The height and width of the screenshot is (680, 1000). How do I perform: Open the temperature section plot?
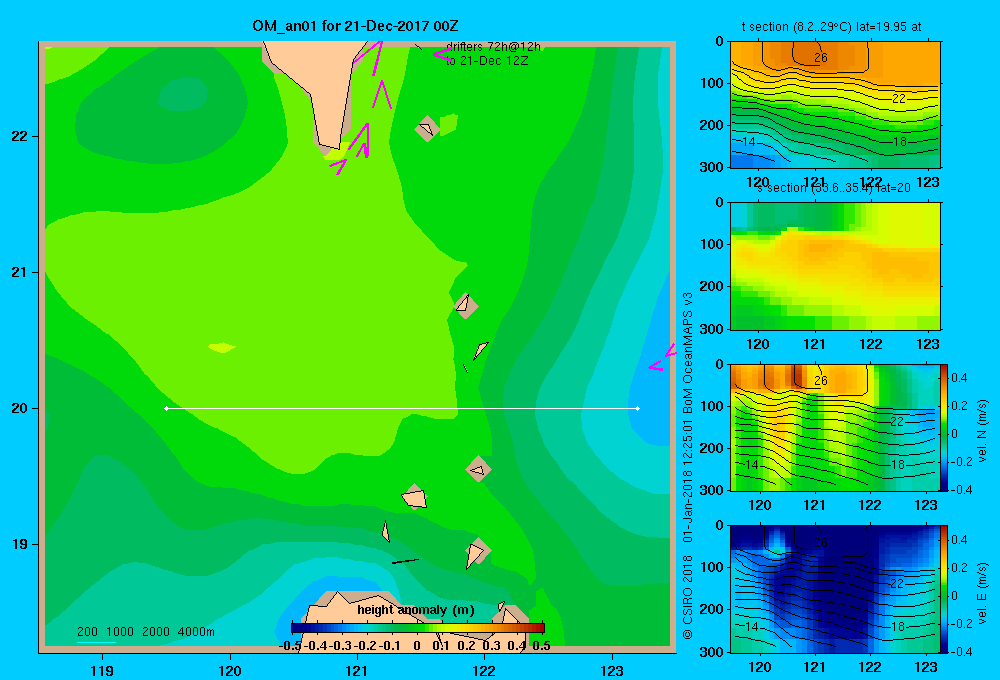pyautogui.click(x=835, y=105)
